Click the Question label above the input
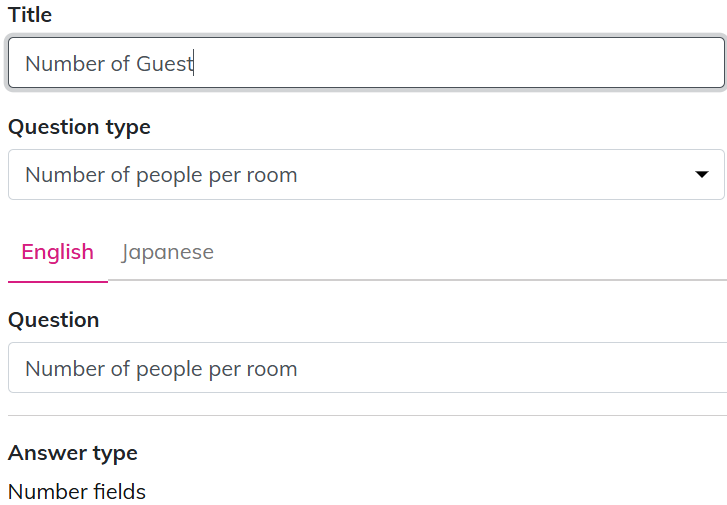The image size is (727, 505). (x=53, y=320)
